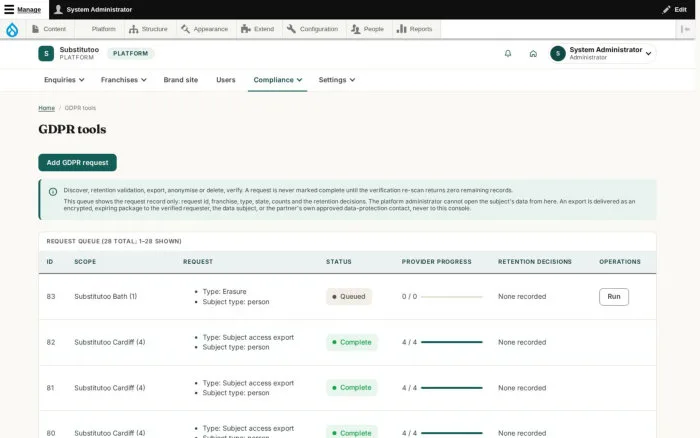
Task: Click the Request Queue heading text
Action: pyautogui.click(x=114, y=241)
